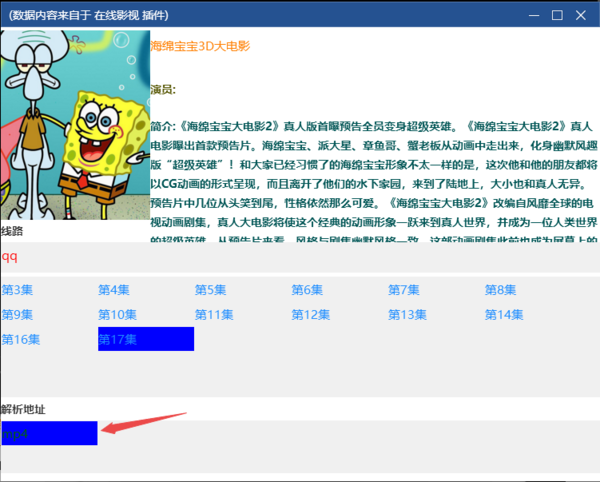600x482 pixels.
Task: Click the 简介 description text
Action: tap(374, 181)
